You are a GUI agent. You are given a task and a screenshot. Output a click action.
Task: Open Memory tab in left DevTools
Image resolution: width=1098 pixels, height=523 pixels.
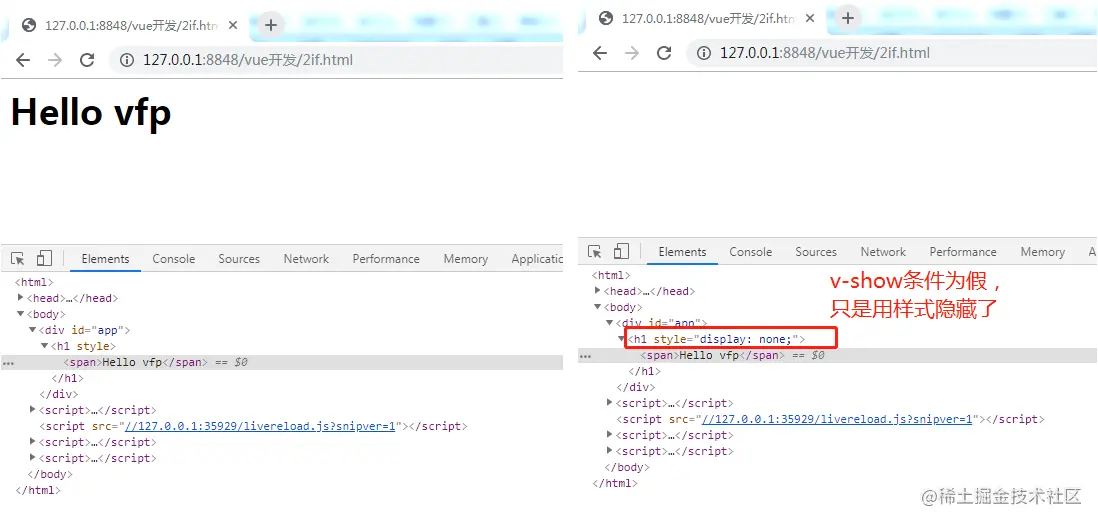(x=466, y=258)
